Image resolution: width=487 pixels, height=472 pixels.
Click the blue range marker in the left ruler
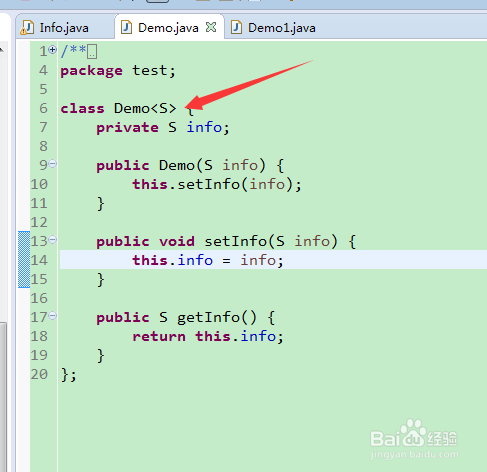24,259
